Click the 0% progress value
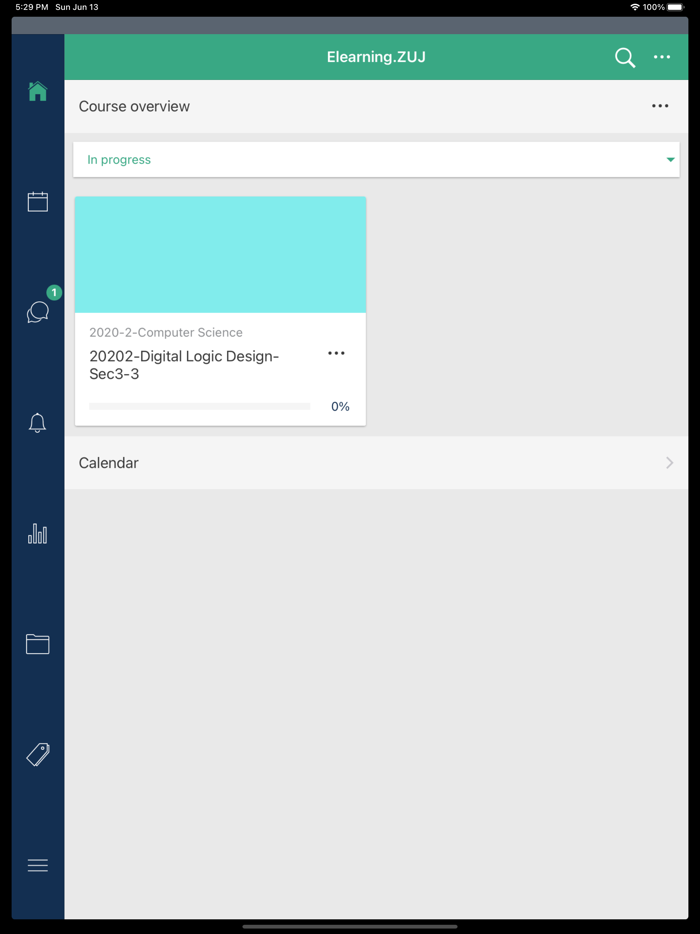This screenshot has height=934, width=700. click(340, 407)
